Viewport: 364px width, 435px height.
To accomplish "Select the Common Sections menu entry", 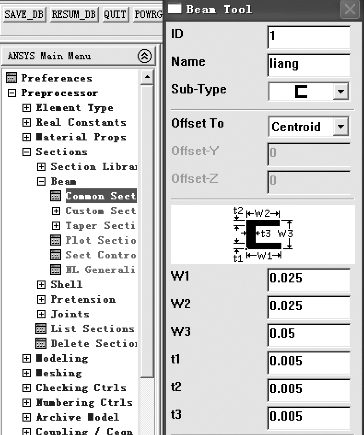I will [101, 196].
